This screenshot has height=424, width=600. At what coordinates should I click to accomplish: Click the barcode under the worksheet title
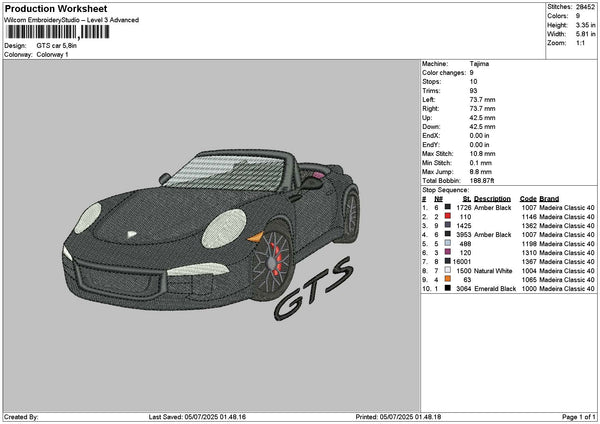[55, 35]
